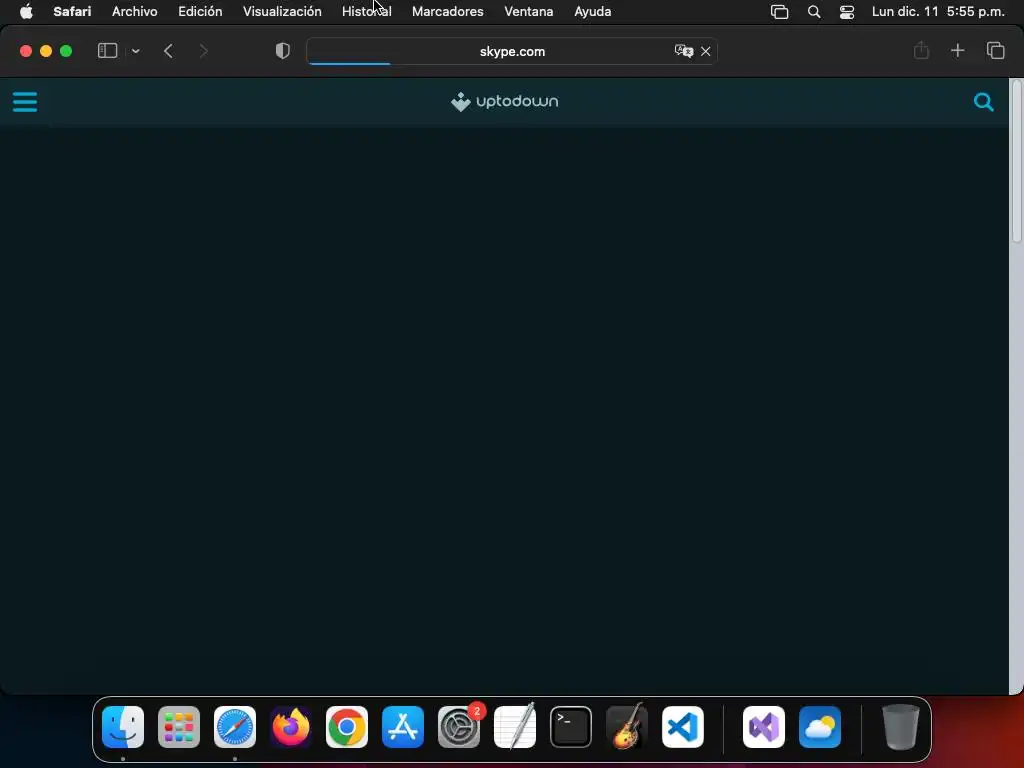The width and height of the screenshot is (1024, 768).
Task: Open the Weather app in Dock
Action: click(x=820, y=726)
